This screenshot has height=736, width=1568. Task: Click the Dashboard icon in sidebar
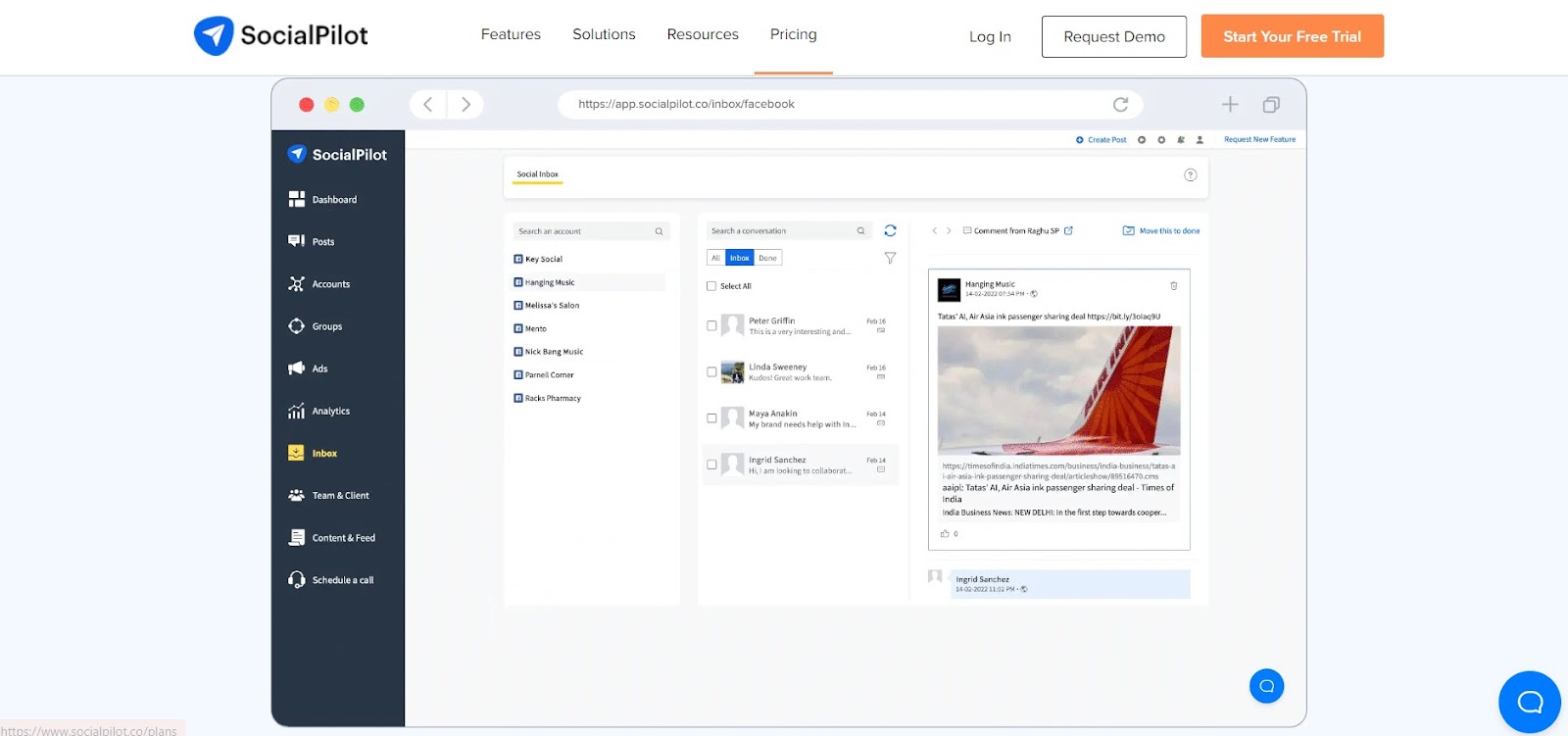(x=296, y=200)
